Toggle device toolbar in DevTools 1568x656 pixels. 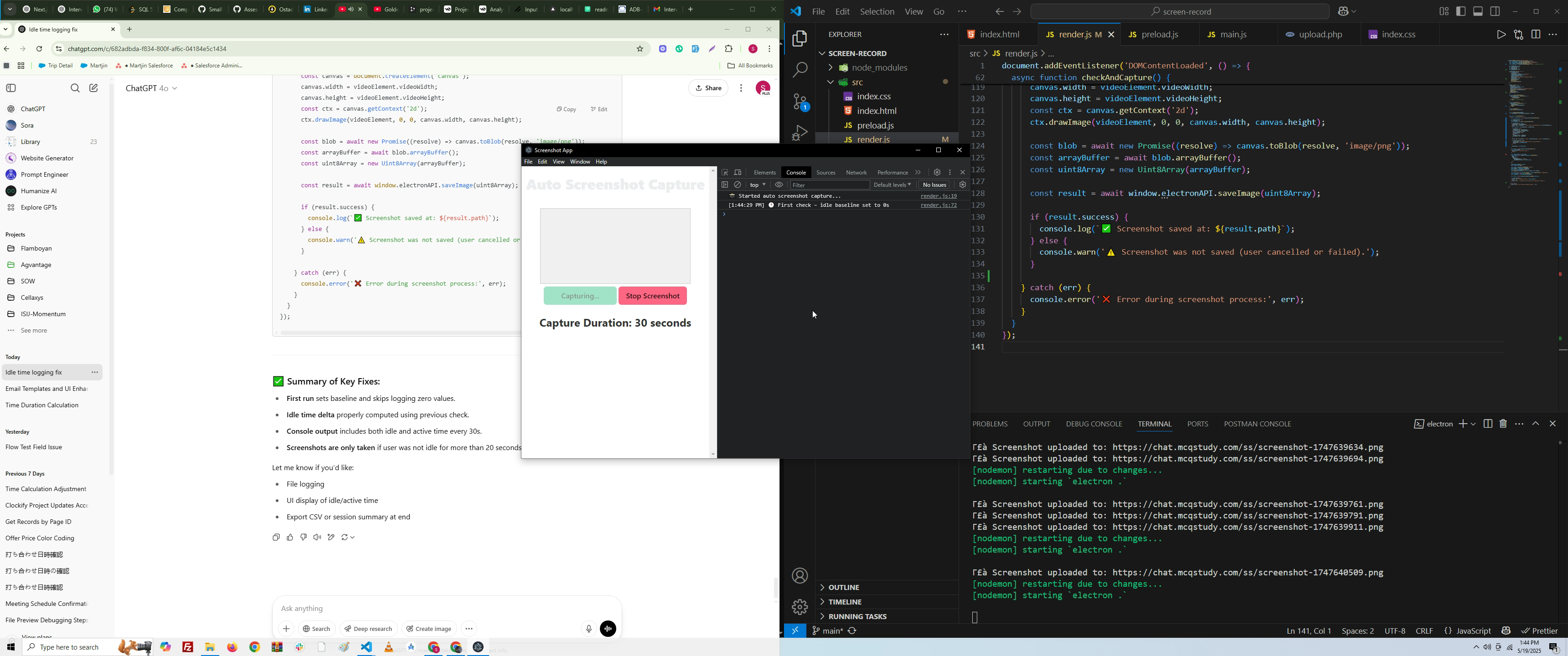(x=738, y=173)
